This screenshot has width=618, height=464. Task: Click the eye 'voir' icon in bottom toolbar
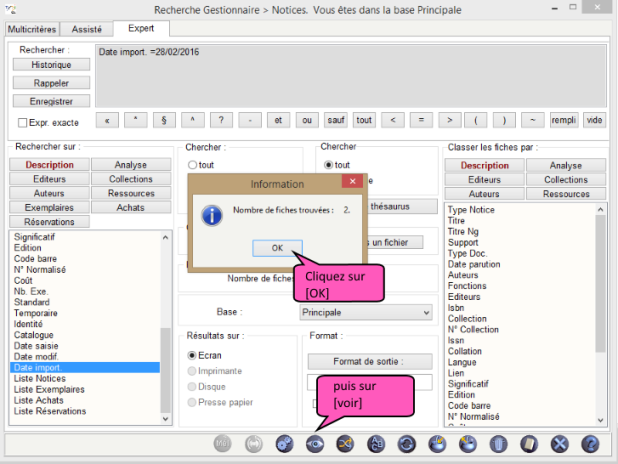click(315, 444)
